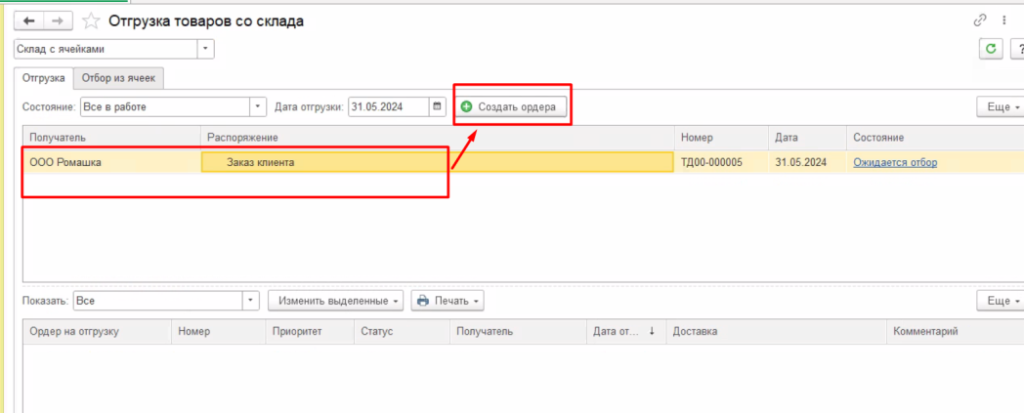Switch to the 'Отбор из ячеек' tab
Screen dimensions: 1024x413
tap(120, 78)
